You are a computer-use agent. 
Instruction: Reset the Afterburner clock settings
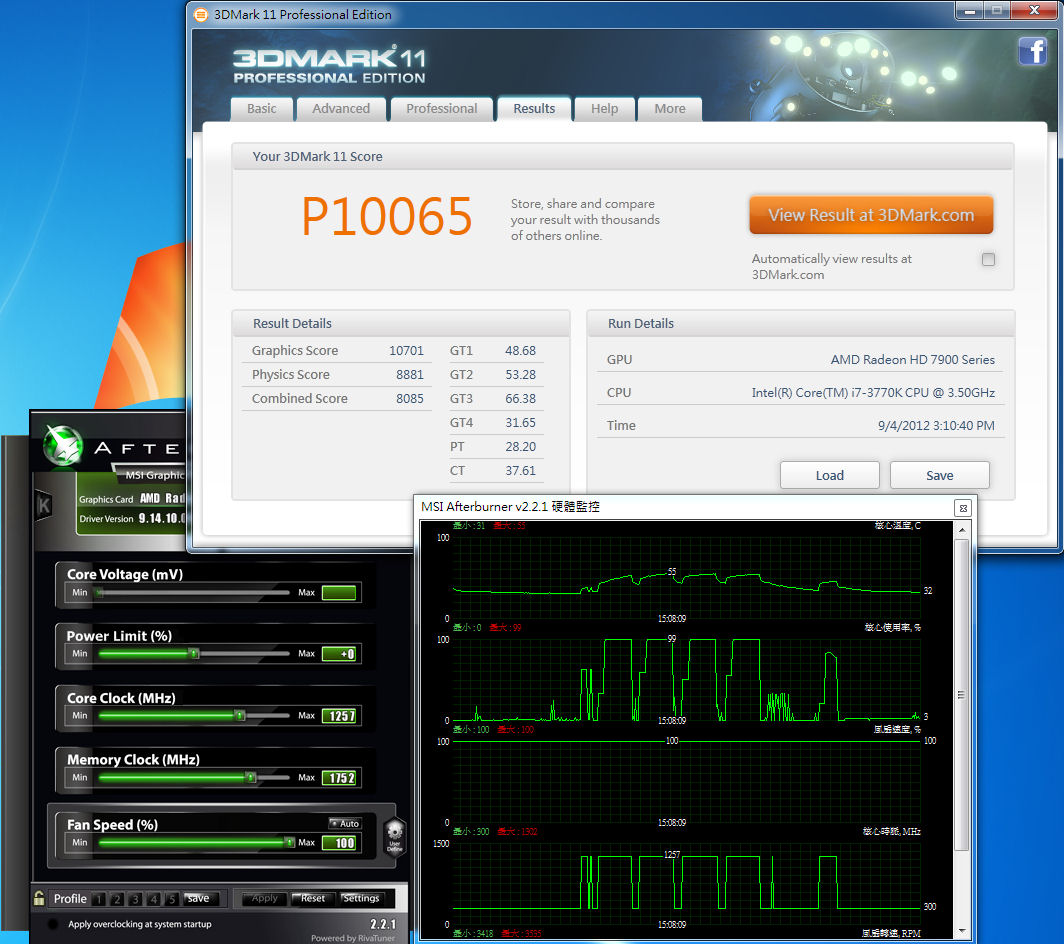[313, 899]
